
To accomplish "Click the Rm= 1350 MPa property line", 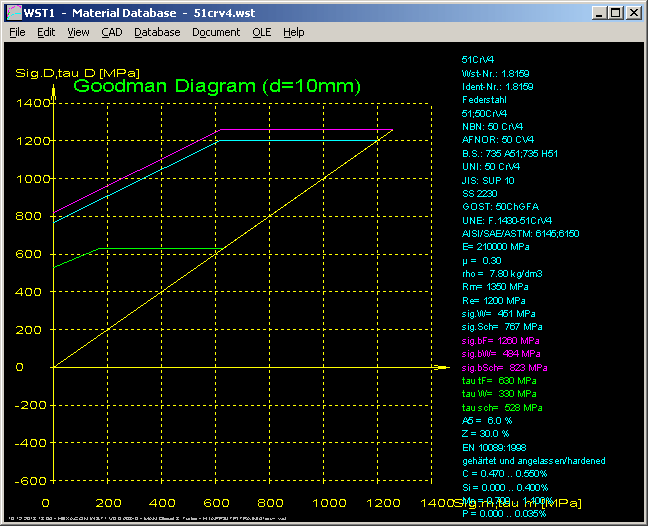I will pyautogui.click(x=493, y=286).
